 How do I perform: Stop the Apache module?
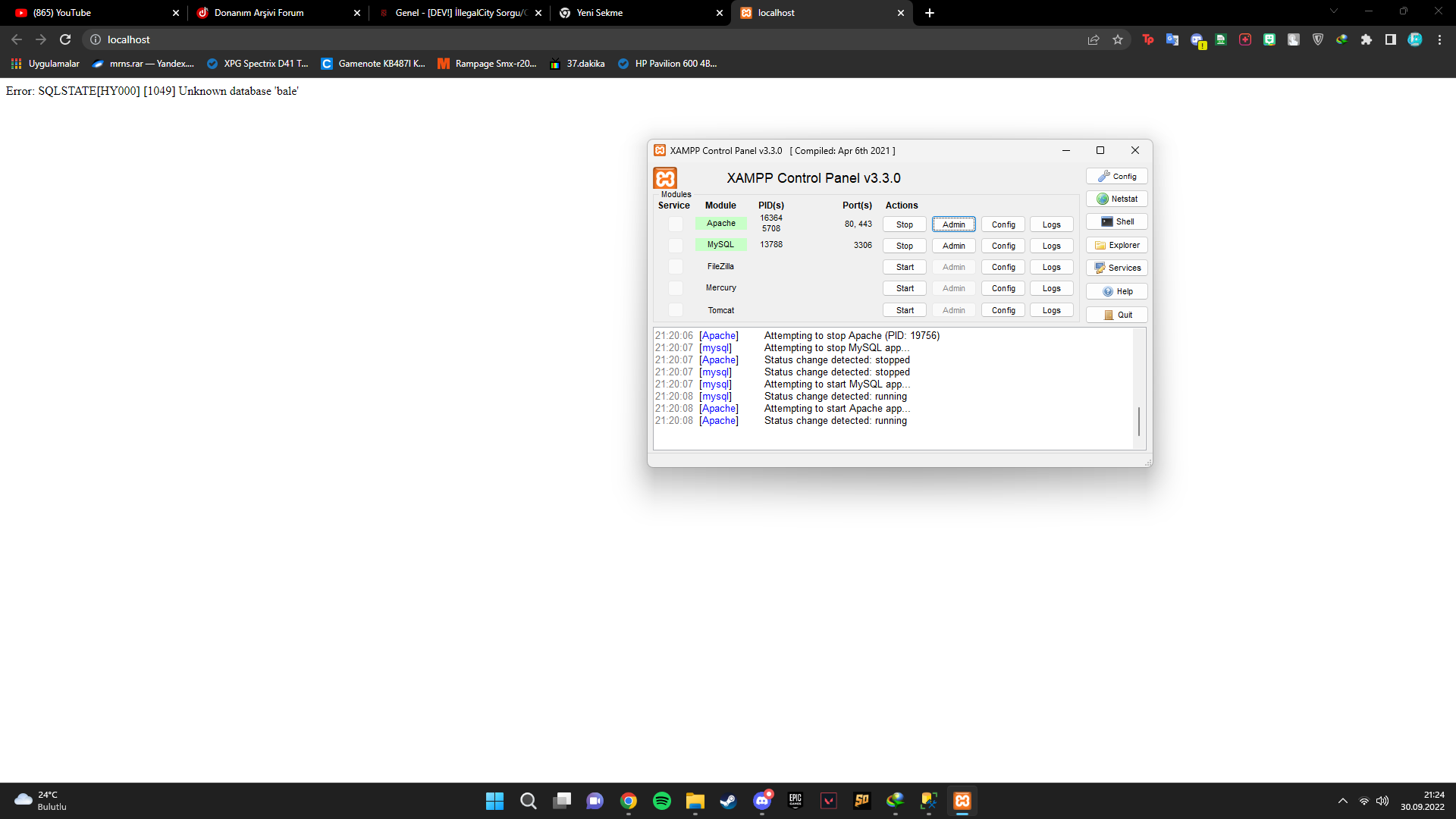(905, 224)
